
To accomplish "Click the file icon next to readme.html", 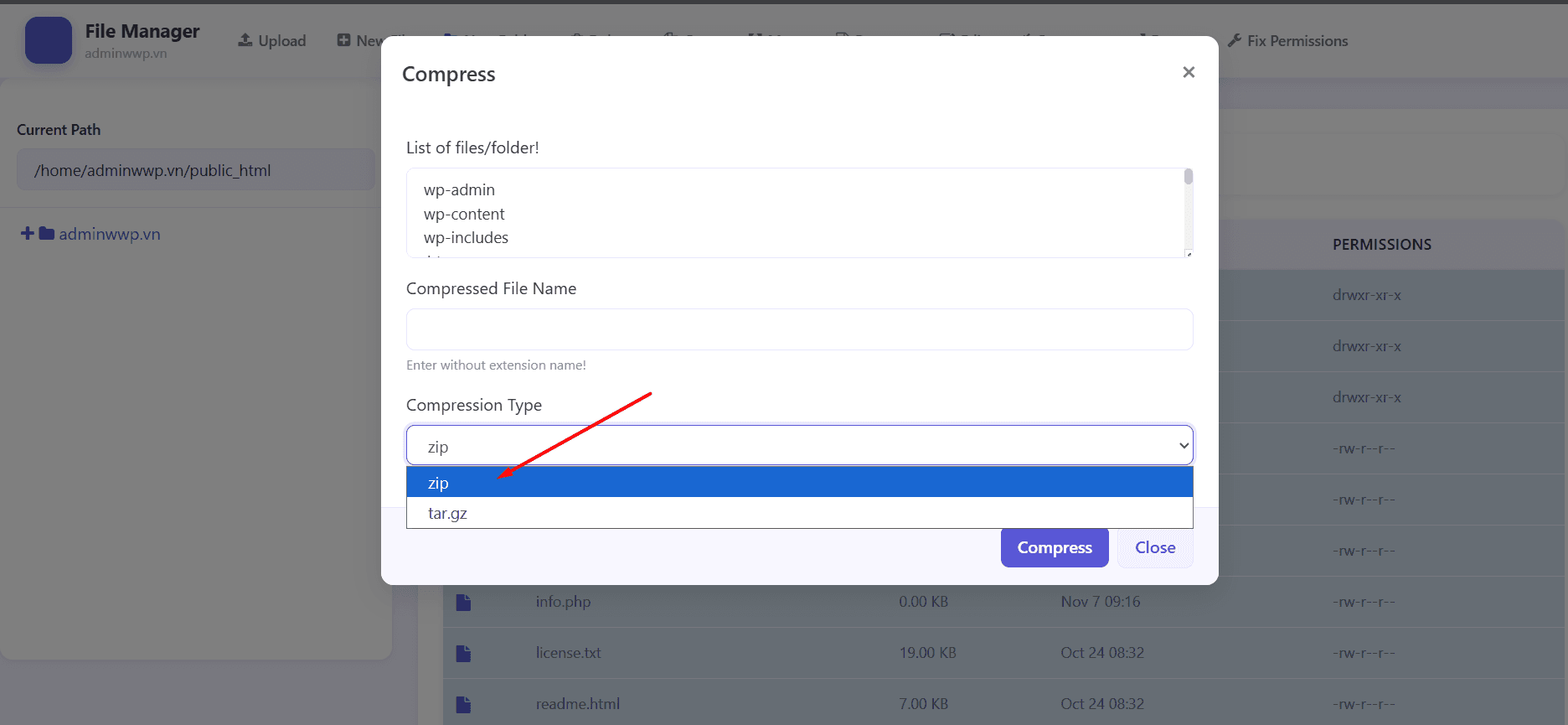I will 463,704.
